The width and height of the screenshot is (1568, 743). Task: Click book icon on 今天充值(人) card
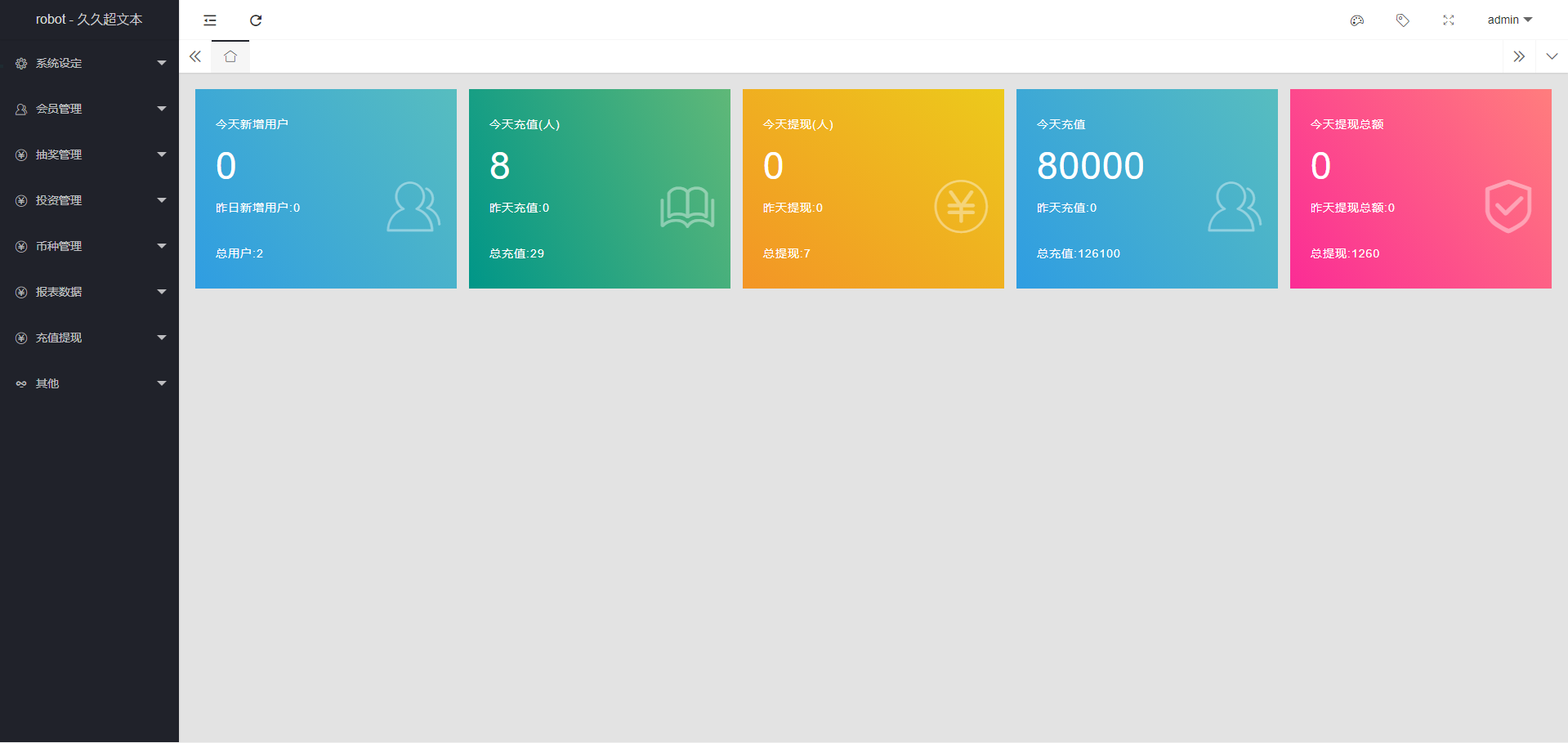coord(687,207)
